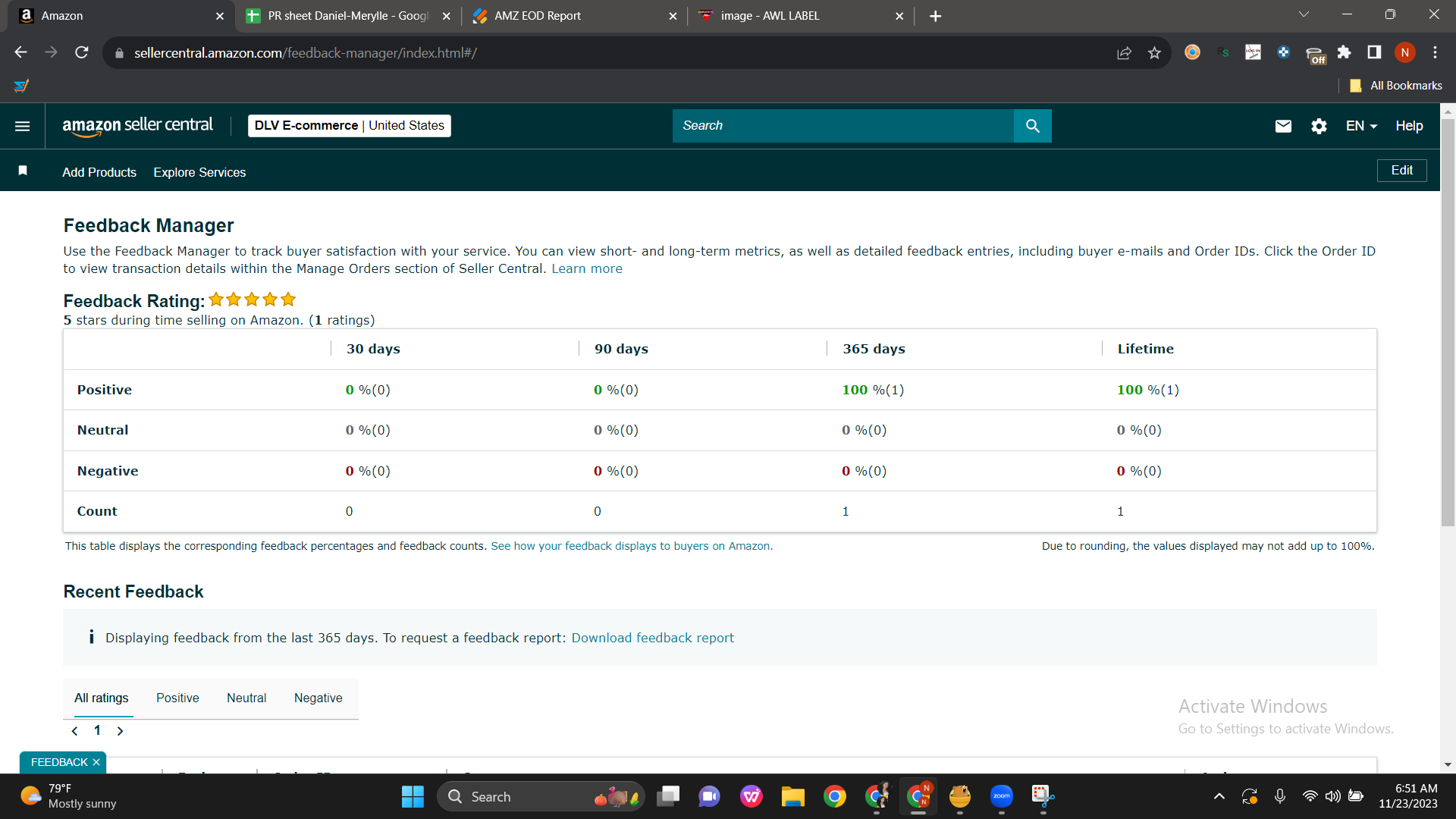Open the Windows Start menu

(x=413, y=797)
